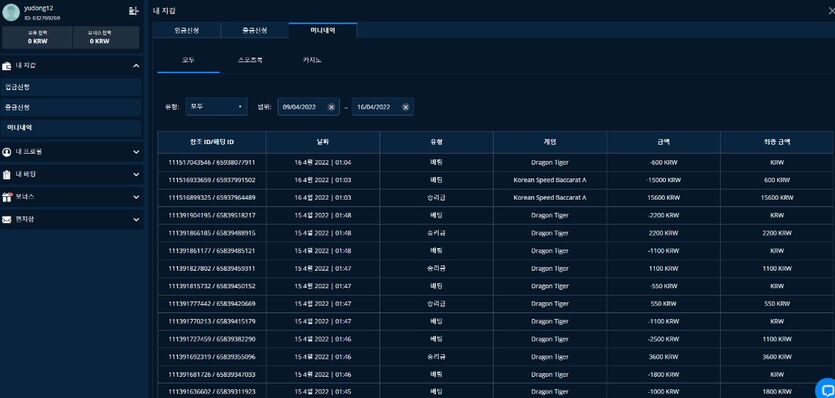Click the person icon beside 내 프로필
The image size is (835, 398).
point(6,152)
